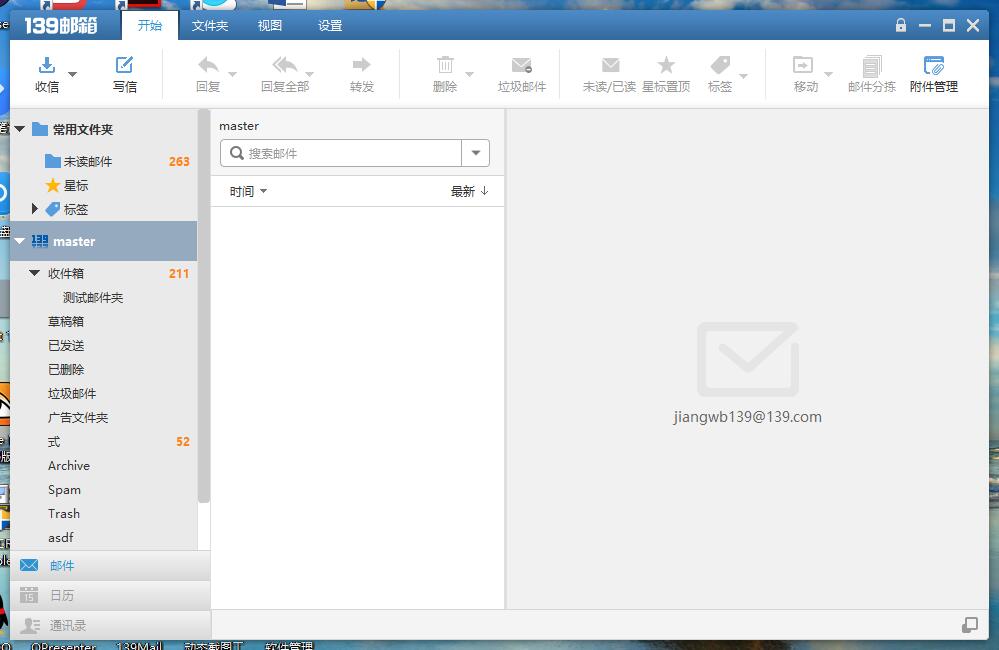The image size is (999, 650).
Task: Switch to the 邮件 mail view
Action: (x=110, y=565)
